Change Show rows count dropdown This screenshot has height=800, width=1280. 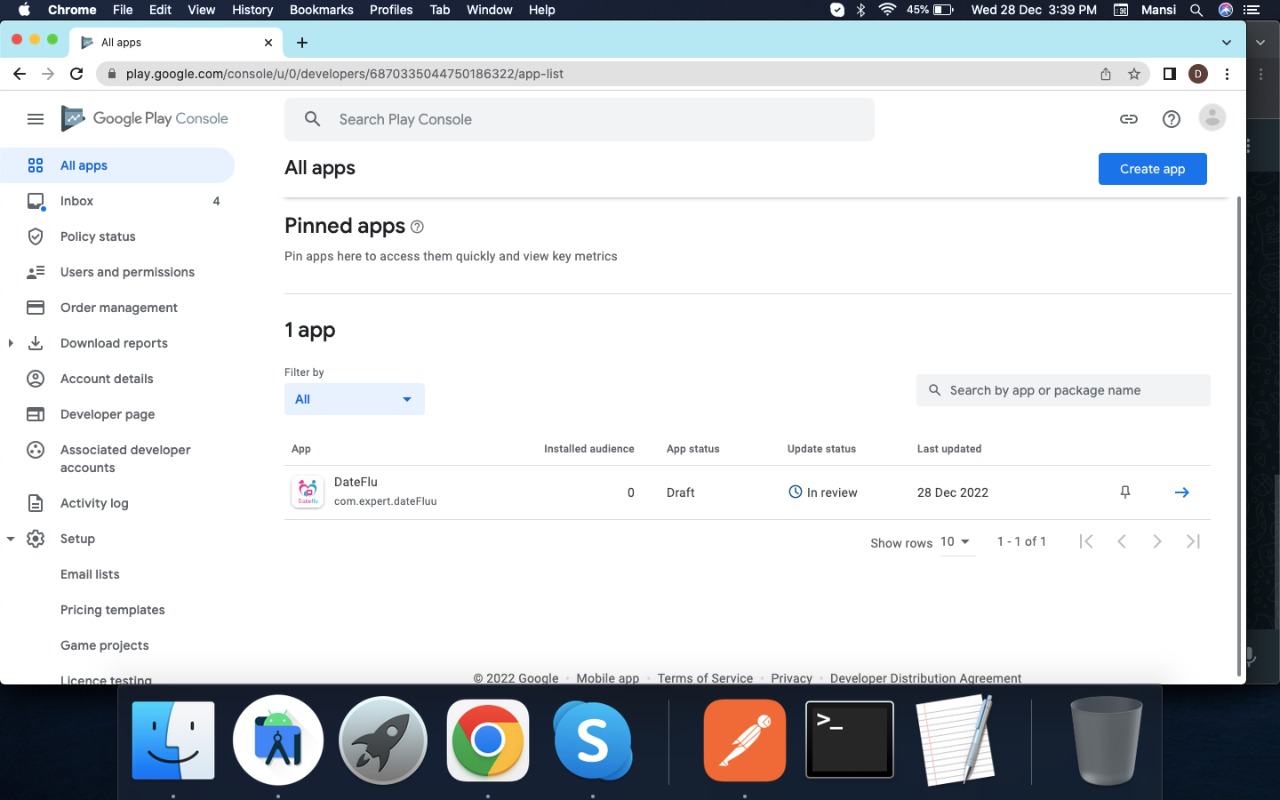point(955,542)
